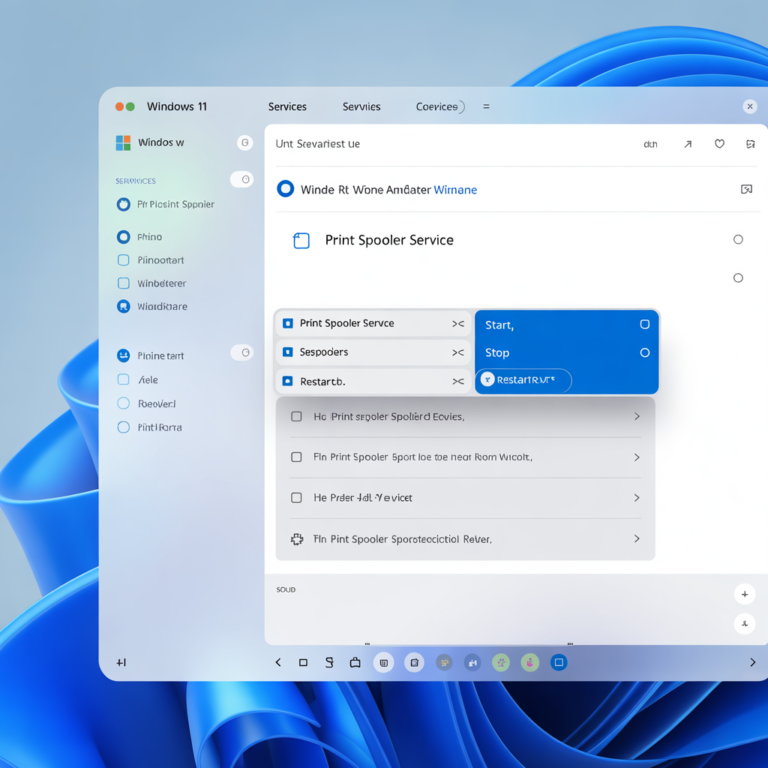Click the S-shaped icon in the bottom bar
The image size is (768, 768).
click(x=329, y=663)
